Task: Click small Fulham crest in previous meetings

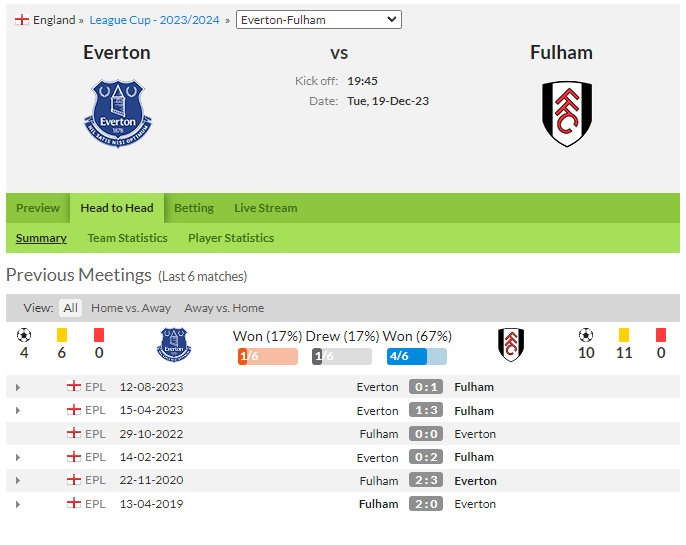Action: coord(511,345)
